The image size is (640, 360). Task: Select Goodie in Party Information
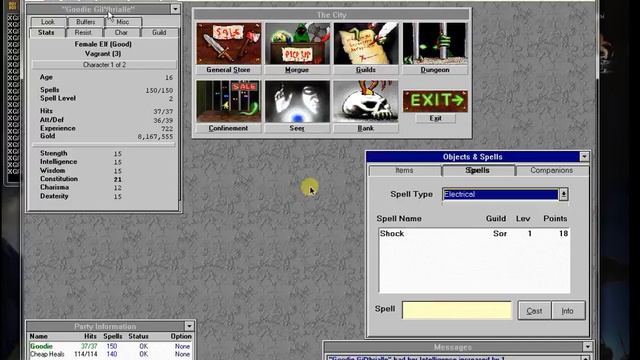click(41, 346)
